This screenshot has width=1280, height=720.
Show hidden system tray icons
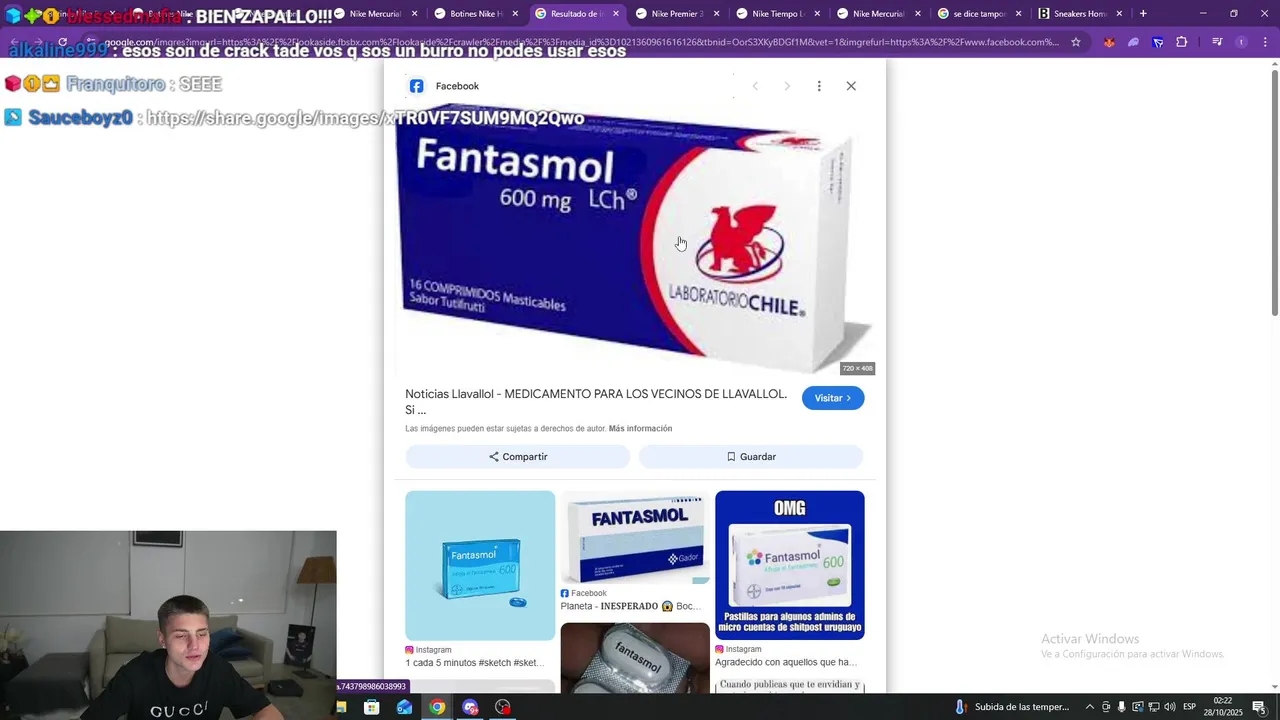tap(1090, 707)
